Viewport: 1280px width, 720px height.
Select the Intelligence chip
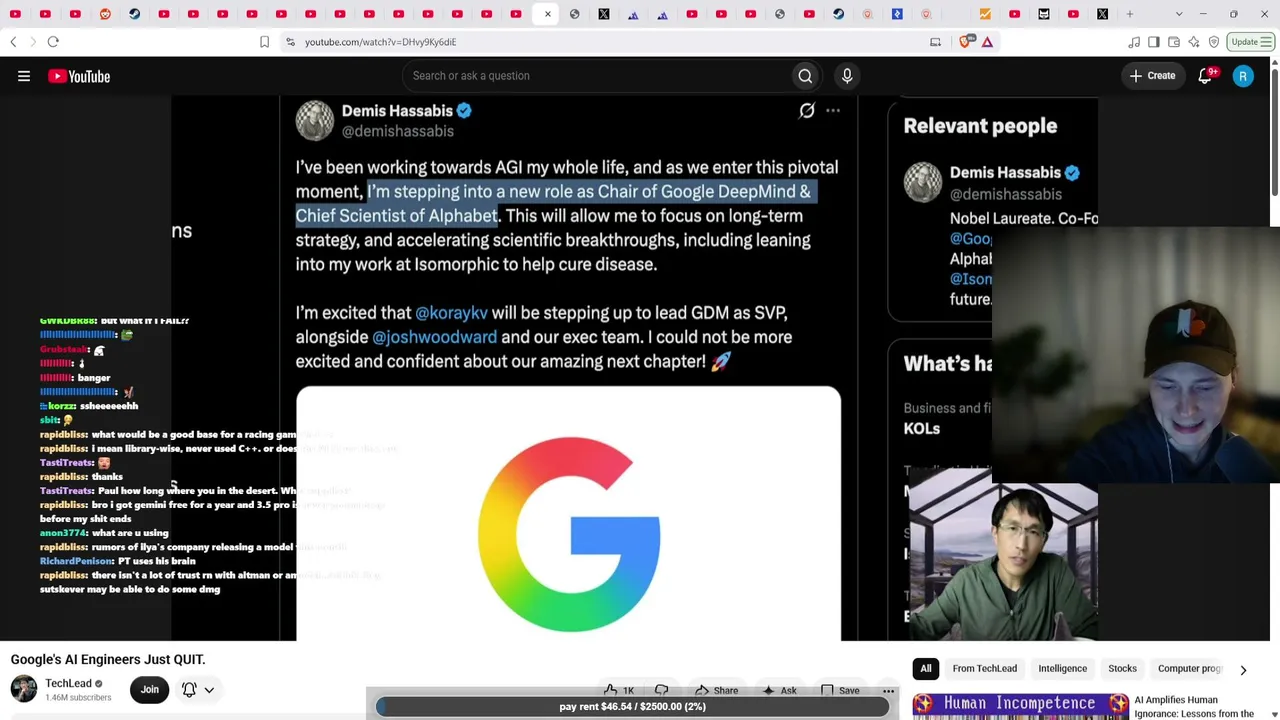[1062, 669]
